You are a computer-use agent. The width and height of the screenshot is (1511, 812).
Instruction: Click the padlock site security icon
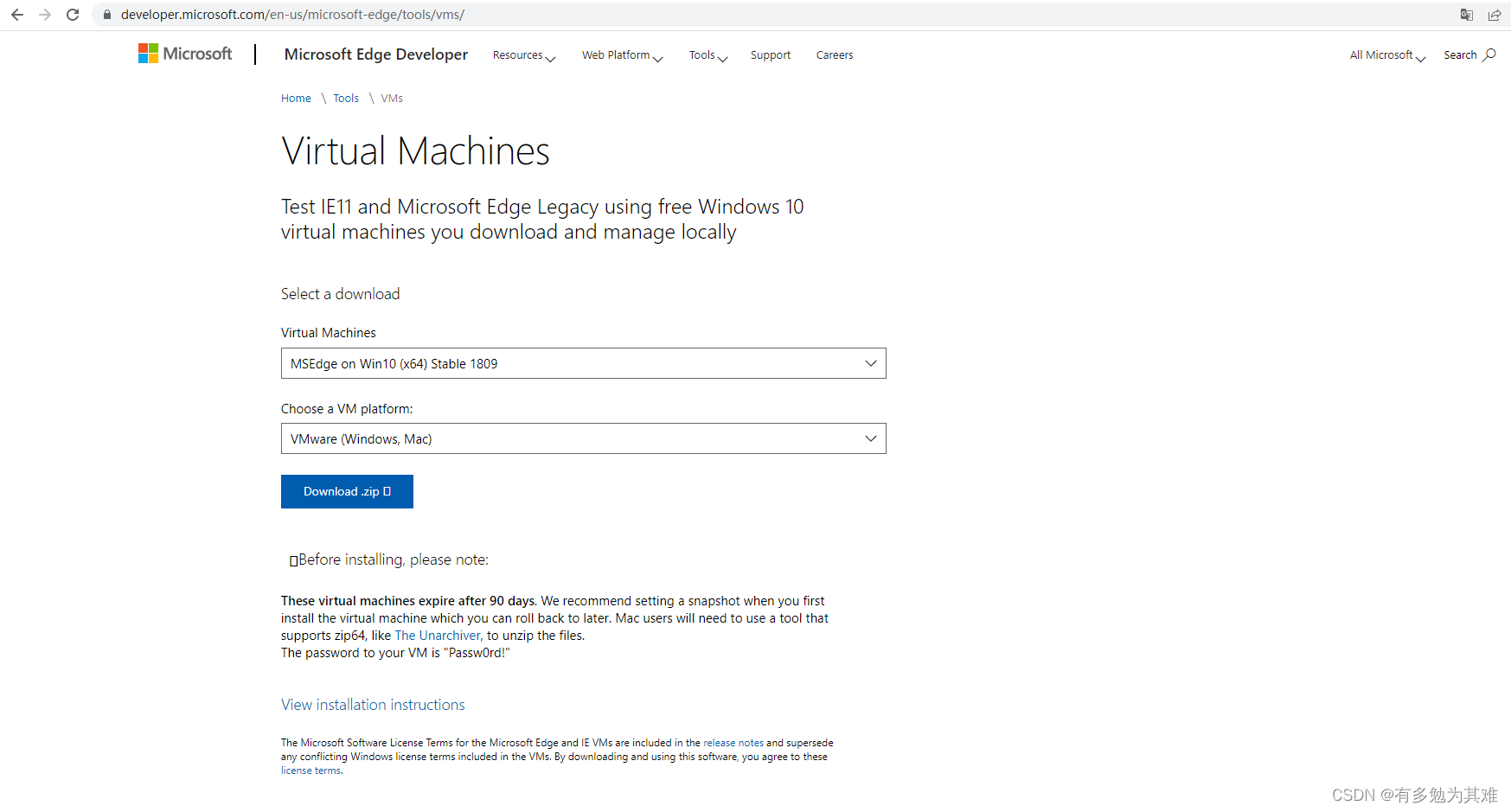click(x=107, y=15)
